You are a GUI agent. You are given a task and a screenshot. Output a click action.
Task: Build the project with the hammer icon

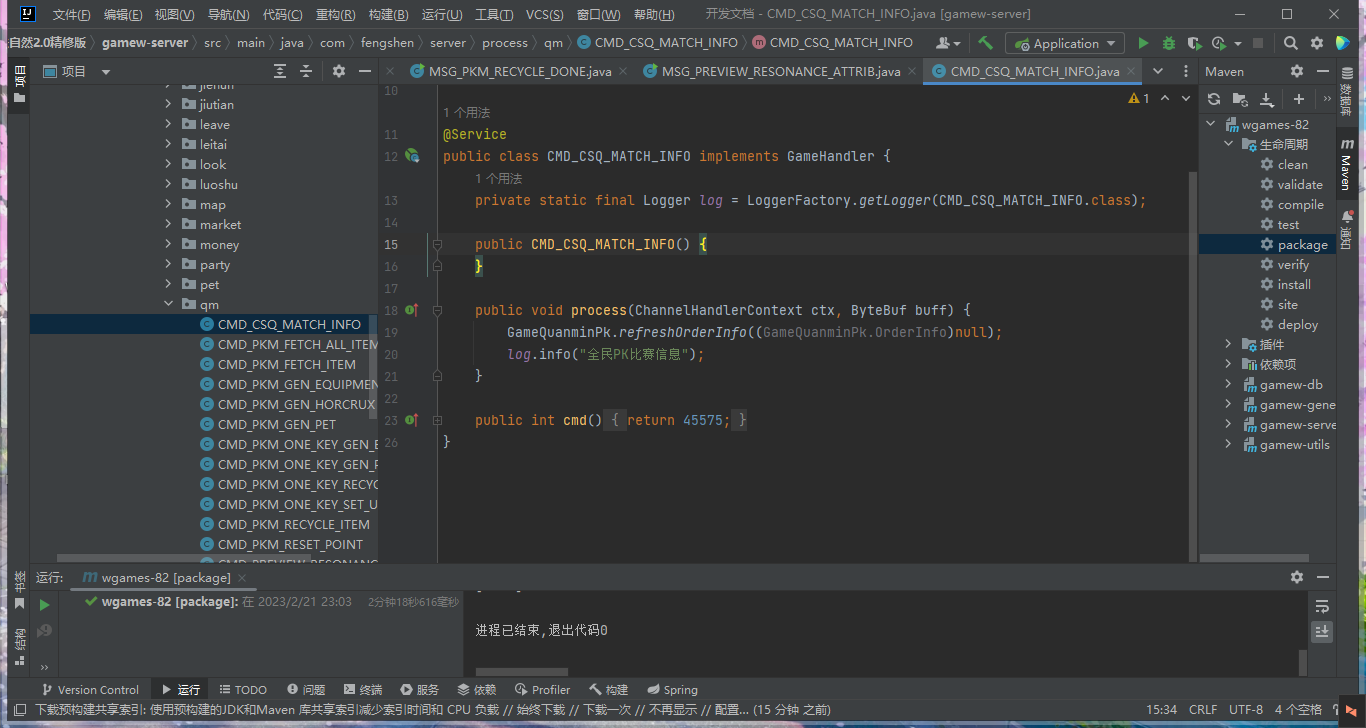(986, 43)
